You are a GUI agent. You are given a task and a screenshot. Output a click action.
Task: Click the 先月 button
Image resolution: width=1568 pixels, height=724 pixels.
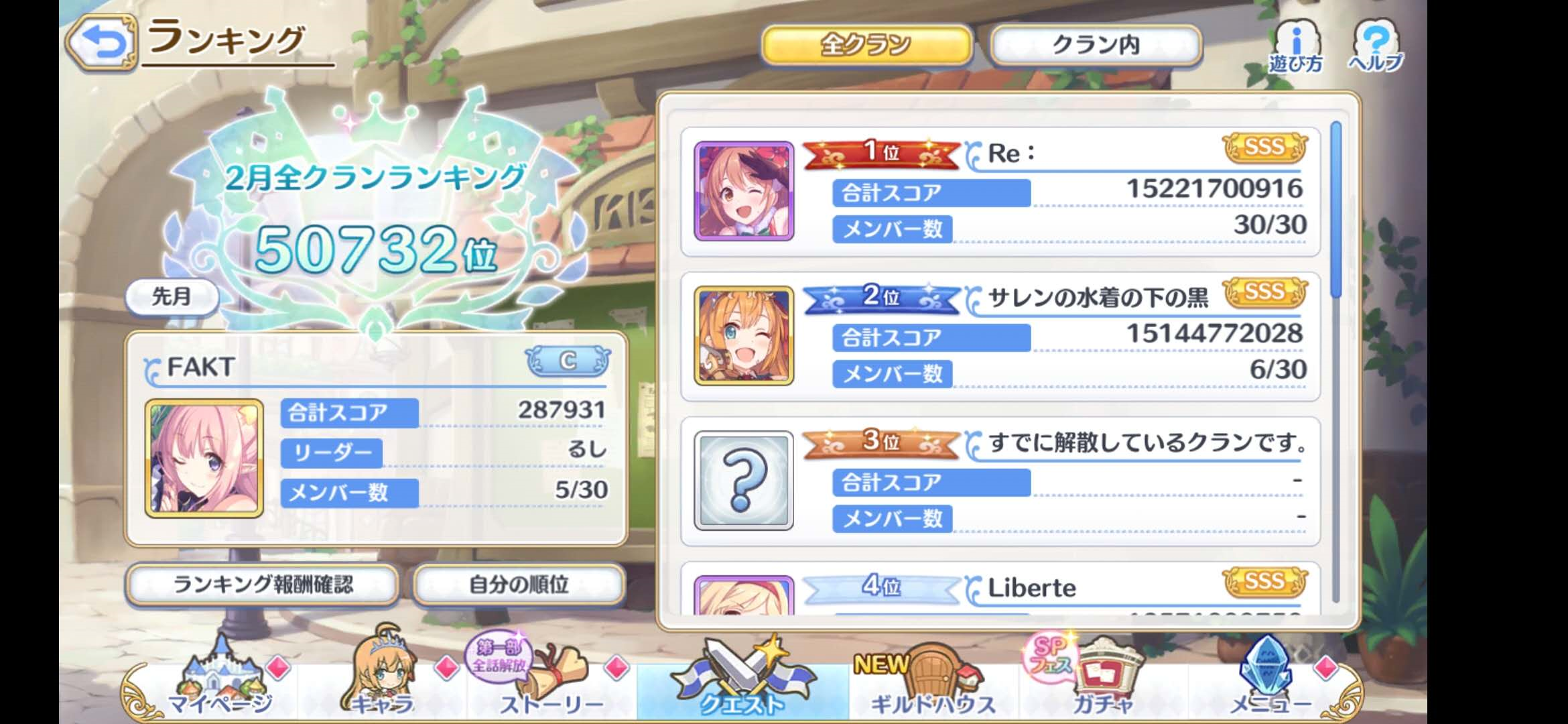pyautogui.click(x=172, y=296)
